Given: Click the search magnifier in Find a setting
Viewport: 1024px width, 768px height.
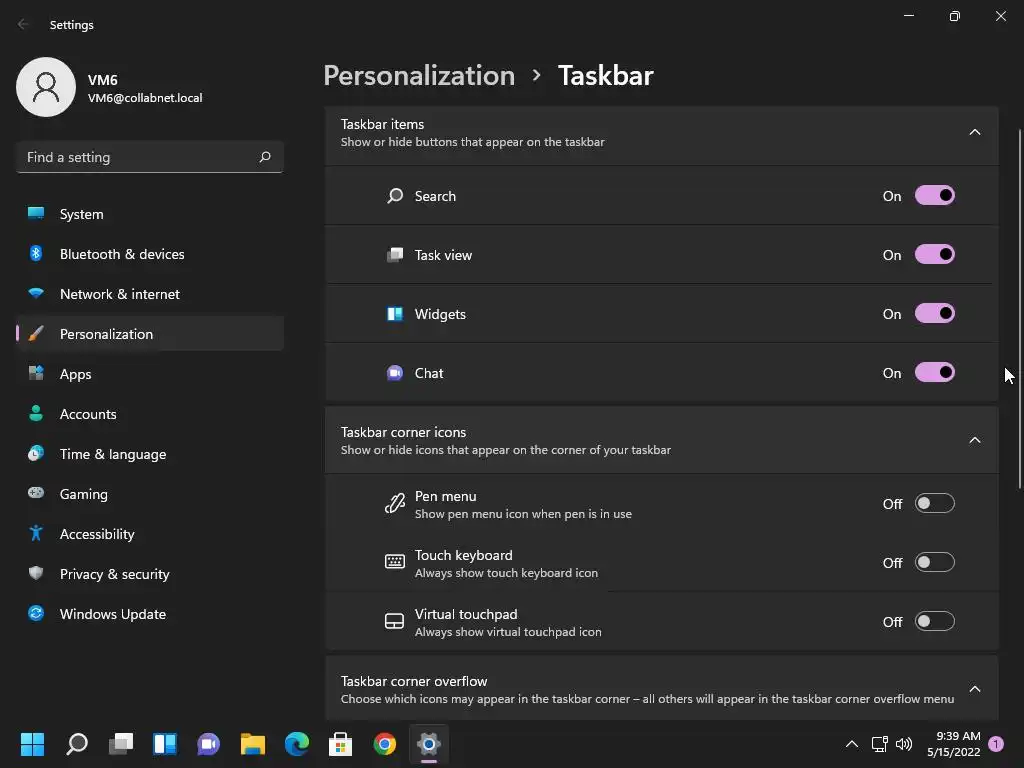Looking at the screenshot, I should coord(265,157).
